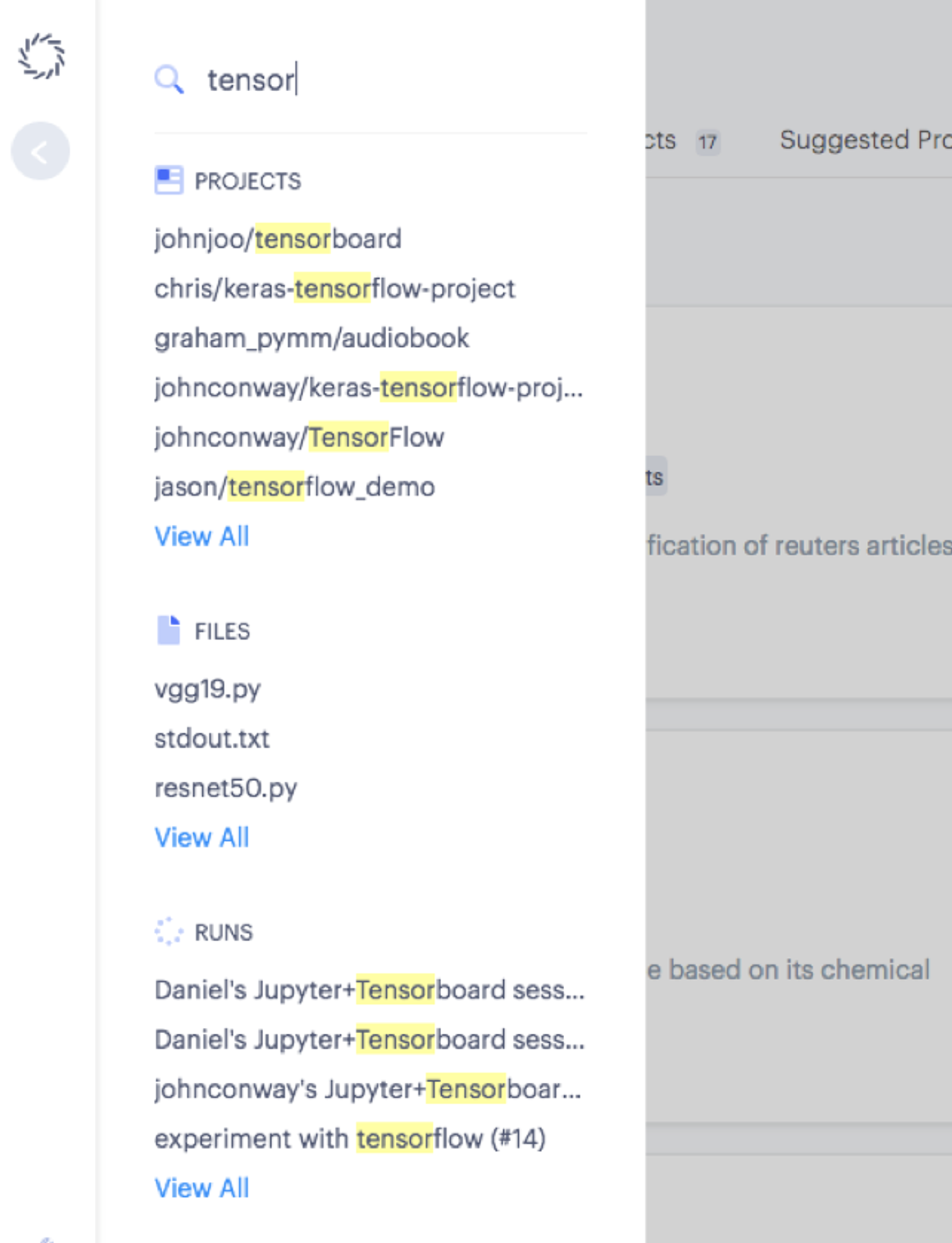Click the RUNS spinner icon

click(x=169, y=932)
